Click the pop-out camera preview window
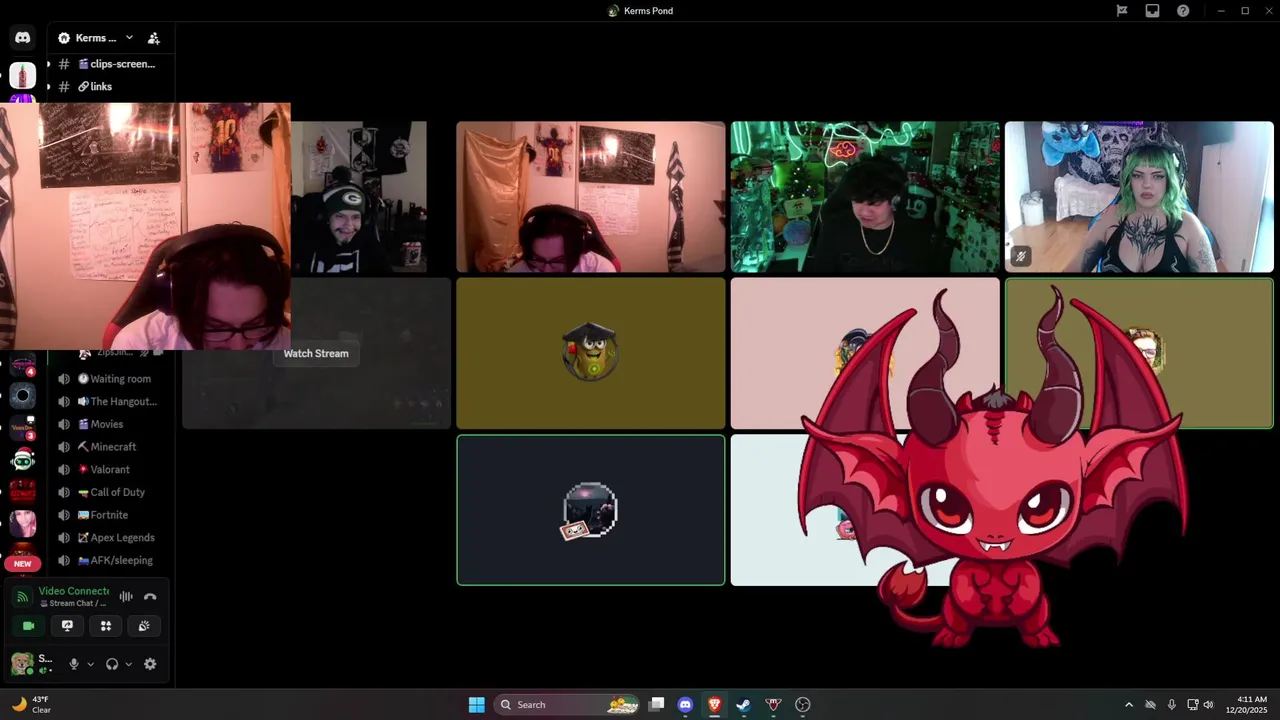The height and width of the screenshot is (720, 1280). tap(145, 226)
